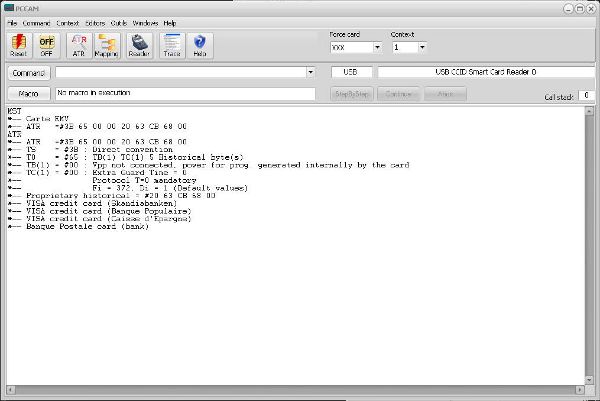Screen dimensions: 600x401
Task: Click the 'Extra Guard Time = 0' line
Action: (x=97, y=173)
